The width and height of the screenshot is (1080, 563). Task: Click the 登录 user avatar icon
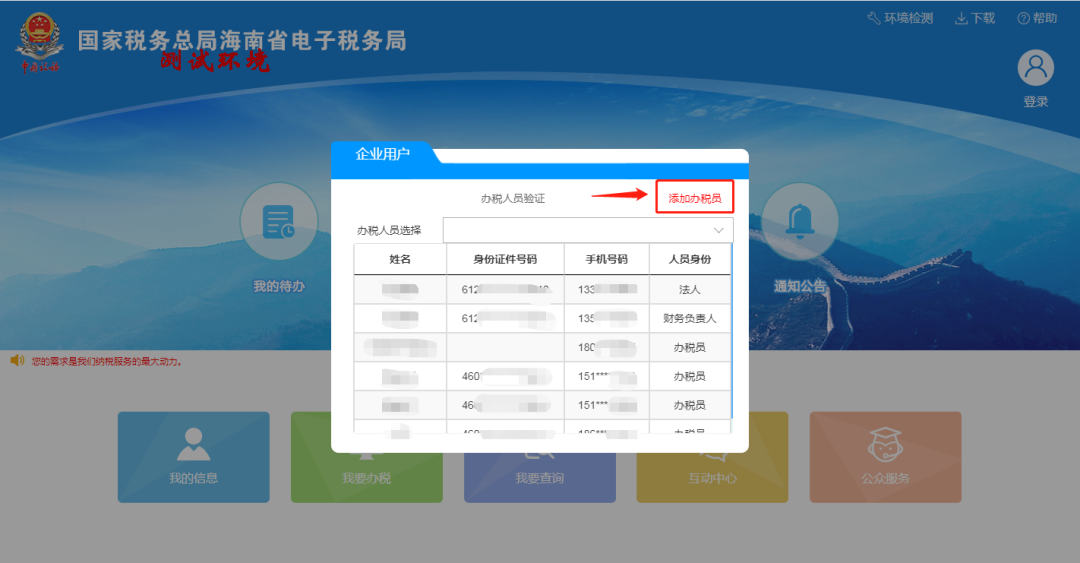1035,68
